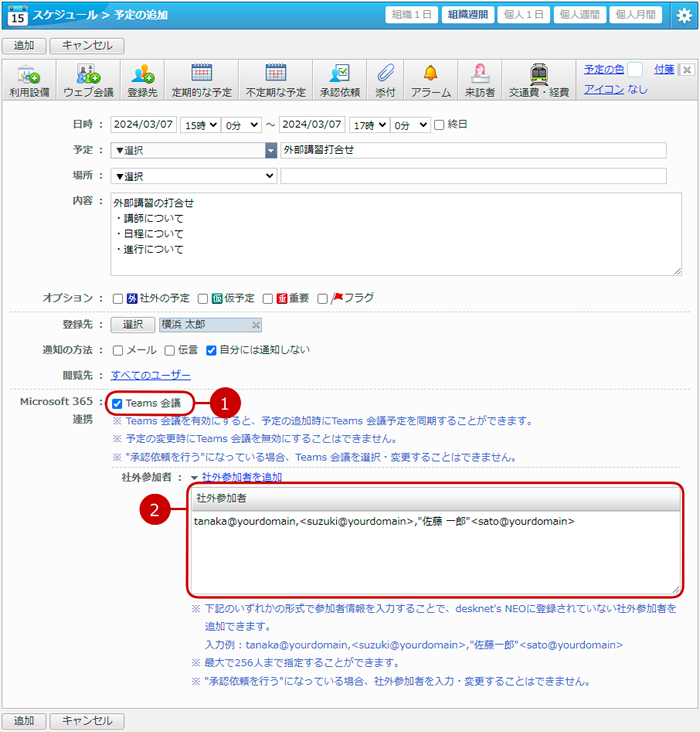Toggle the 終日 all-day checkbox
Image resolution: width=700 pixels, height=732 pixels.
pos(439,125)
